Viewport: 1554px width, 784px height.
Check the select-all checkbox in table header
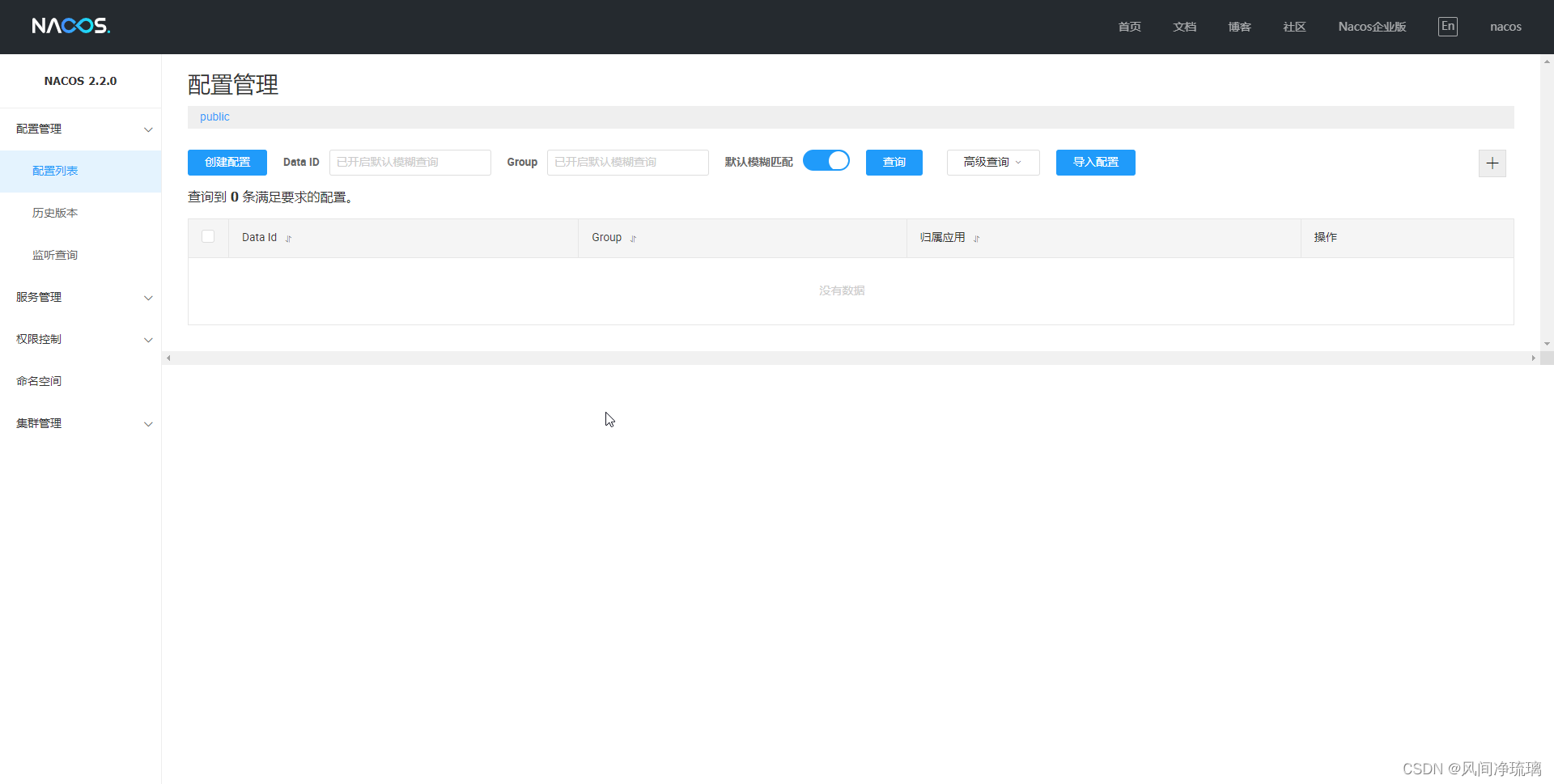click(x=208, y=236)
